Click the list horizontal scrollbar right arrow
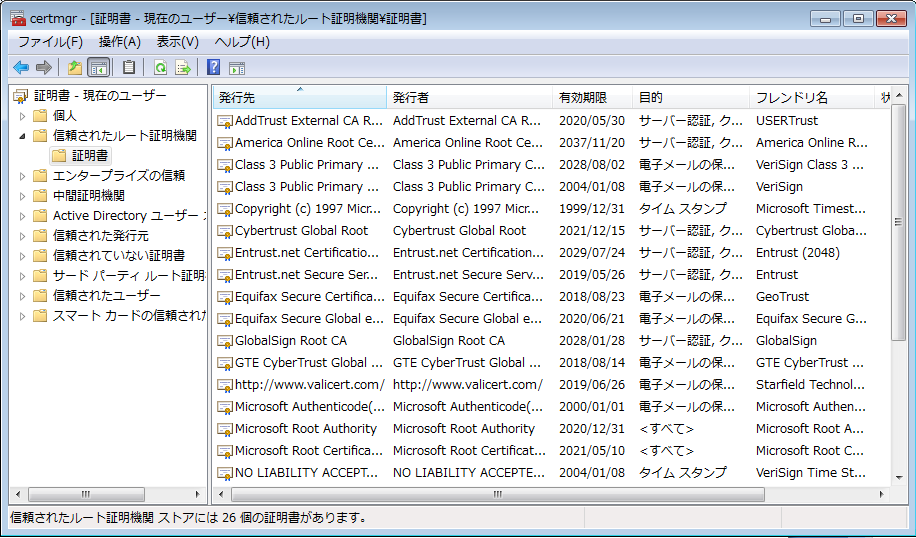This screenshot has height=538, width=916. coord(882,495)
